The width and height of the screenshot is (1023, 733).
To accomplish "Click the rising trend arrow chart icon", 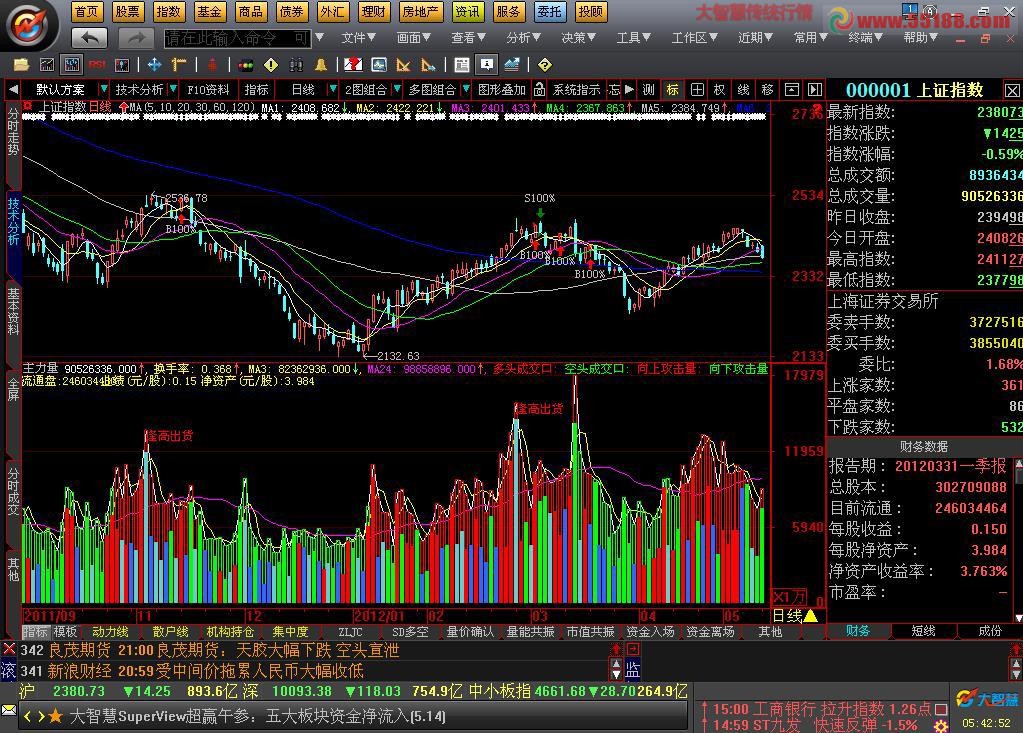I will (512, 65).
